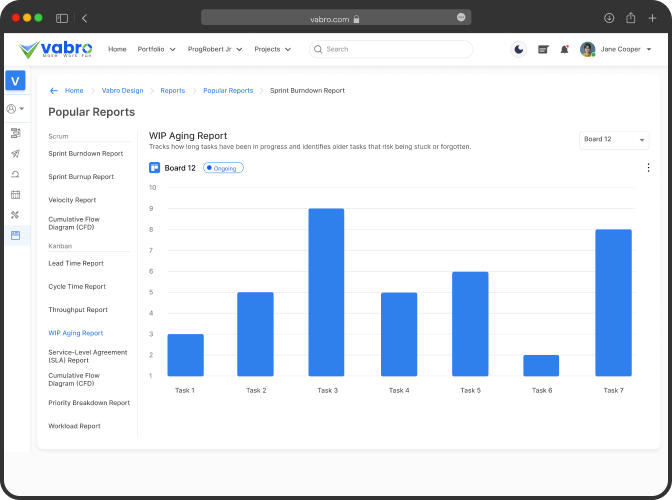Image resolution: width=672 pixels, height=500 pixels.
Task: Click the Search input field
Action: coord(395,49)
